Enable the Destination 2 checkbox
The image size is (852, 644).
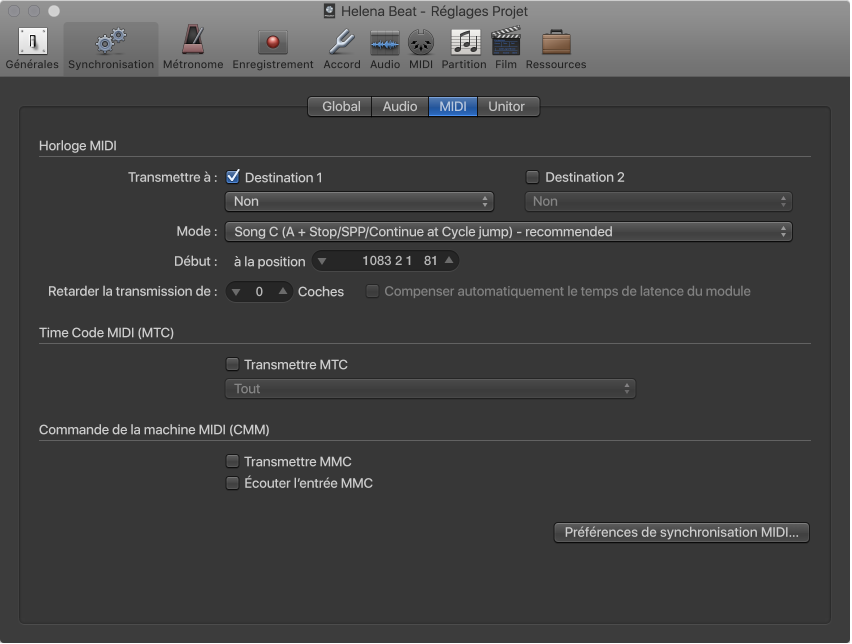533,177
